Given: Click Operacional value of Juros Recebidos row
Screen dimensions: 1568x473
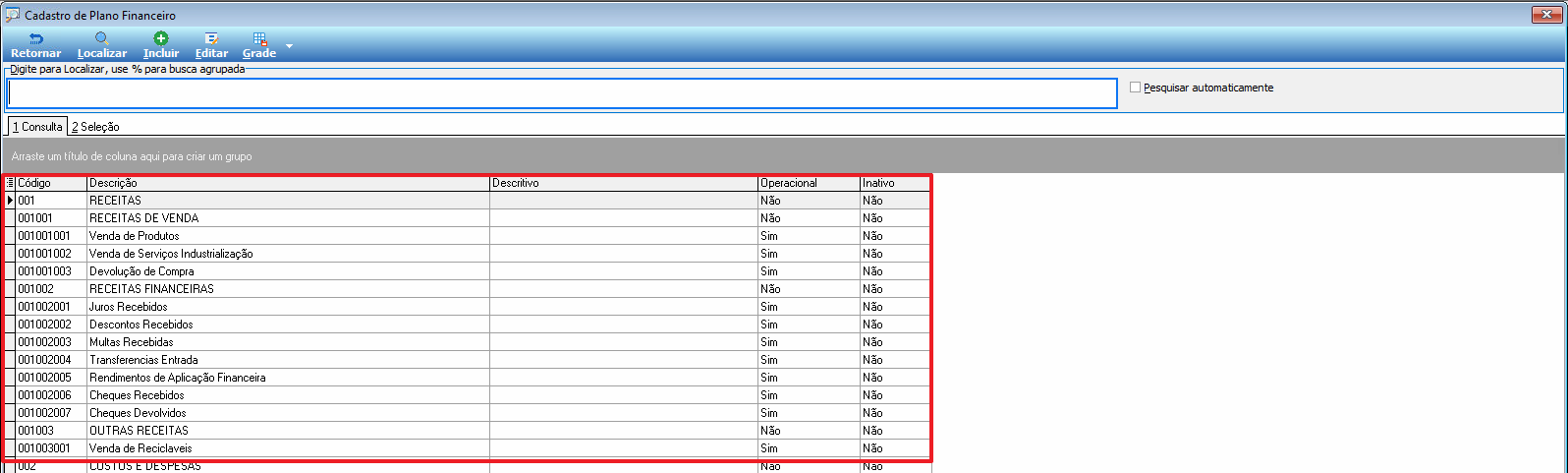Looking at the screenshot, I should 809,307.
